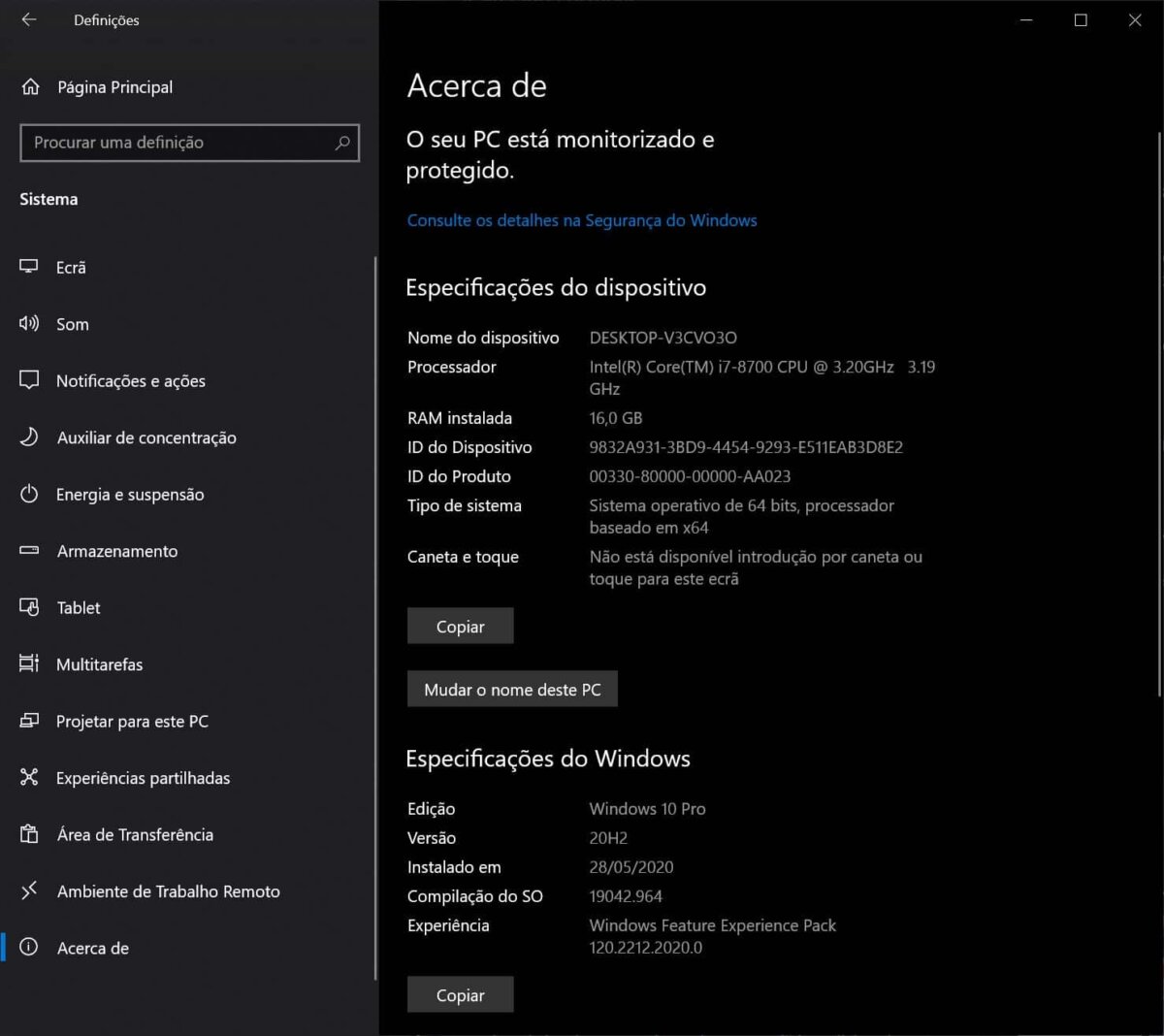The height and width of the screenshot is (1036, 1164).
Task: Click the magnifier icon in search box
Action: click(x=342, y=143)
